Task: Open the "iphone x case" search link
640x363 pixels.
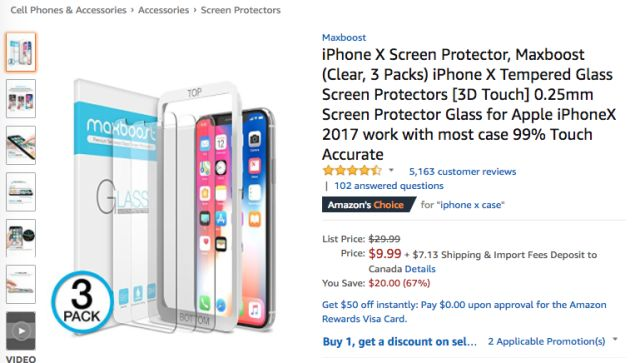Action: coord(471,205)
